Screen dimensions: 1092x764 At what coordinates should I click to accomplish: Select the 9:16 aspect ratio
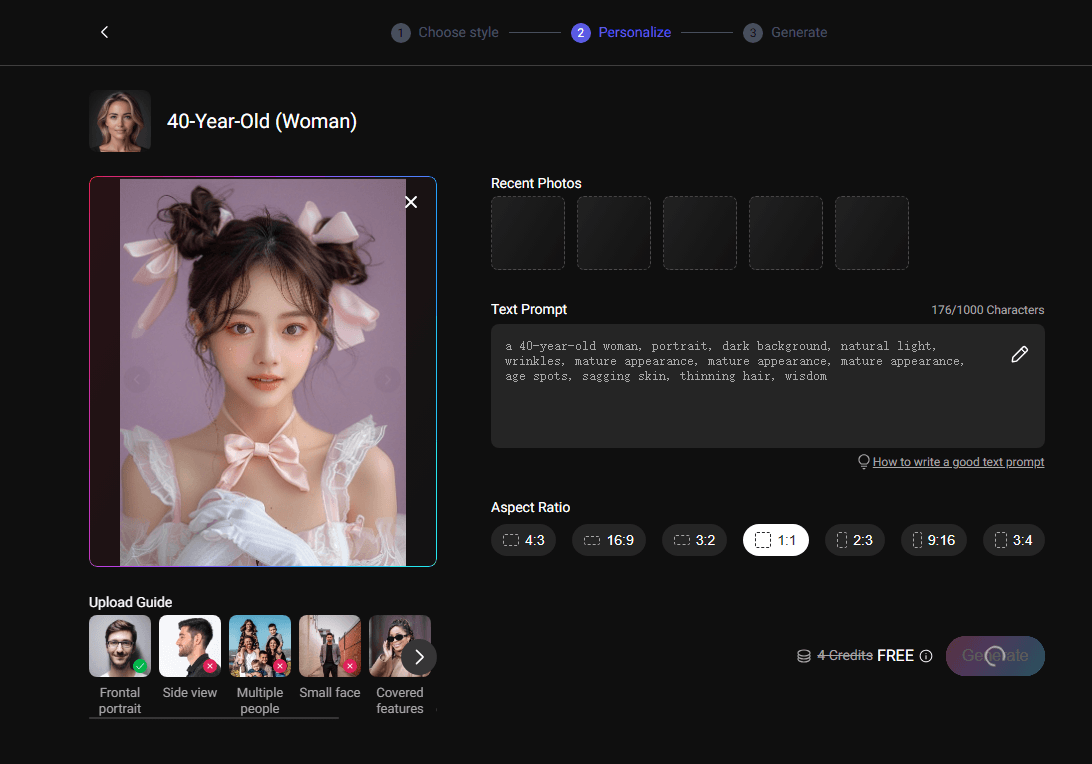click(x=933, y=539)
